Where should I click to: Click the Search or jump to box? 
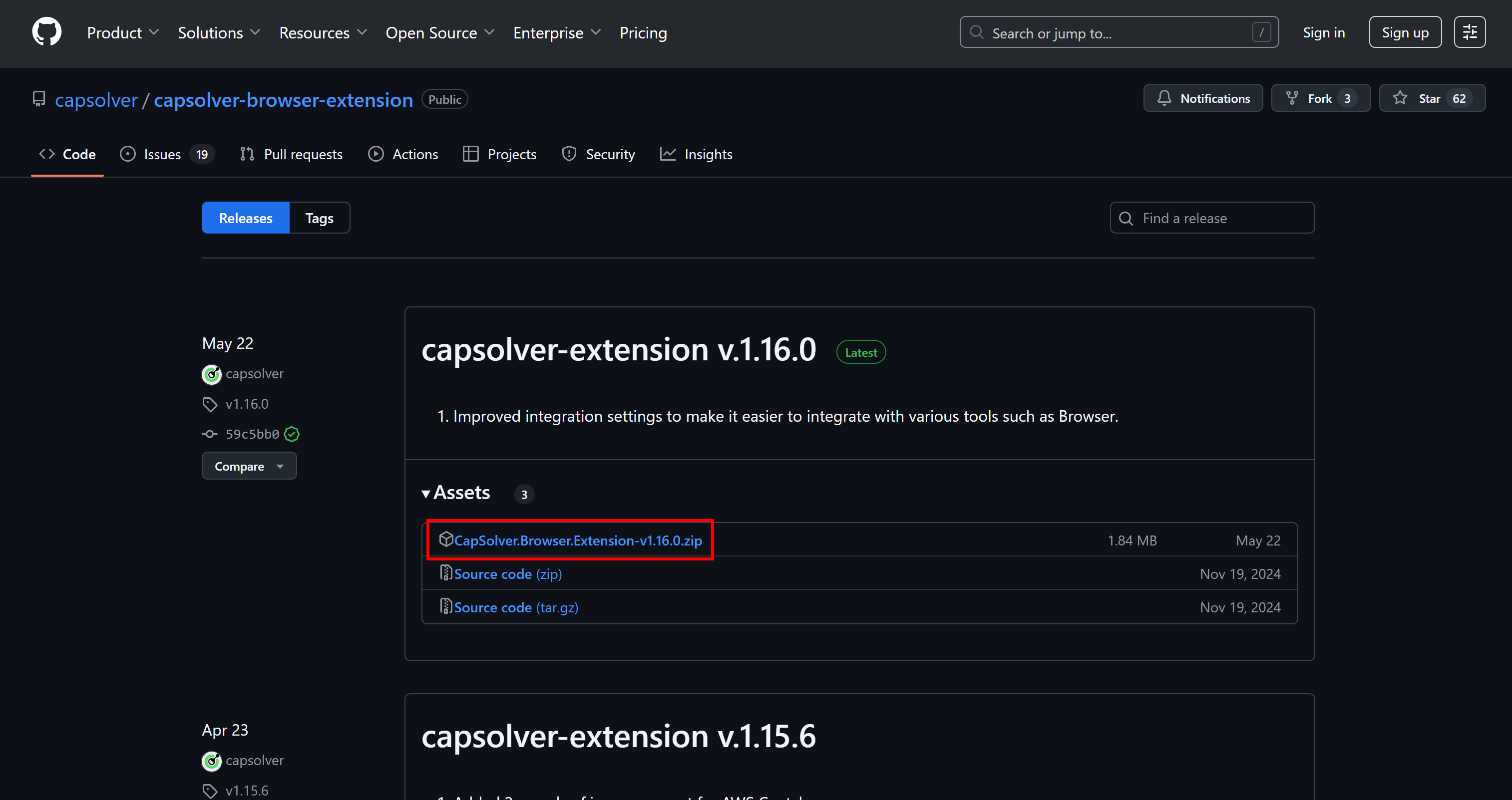click(x=1118, y=33)
